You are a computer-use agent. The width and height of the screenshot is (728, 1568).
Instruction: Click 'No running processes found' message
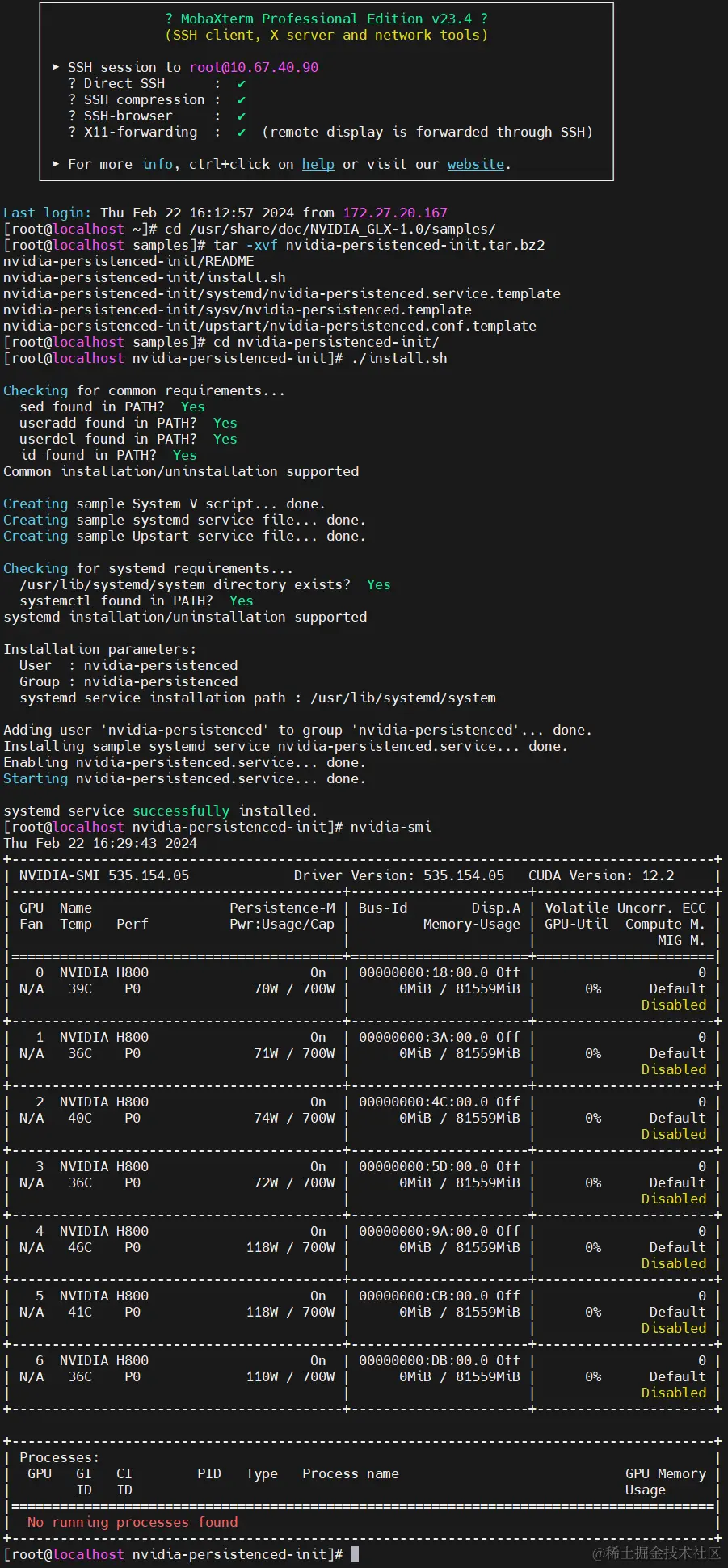(x=133, y=1522)
